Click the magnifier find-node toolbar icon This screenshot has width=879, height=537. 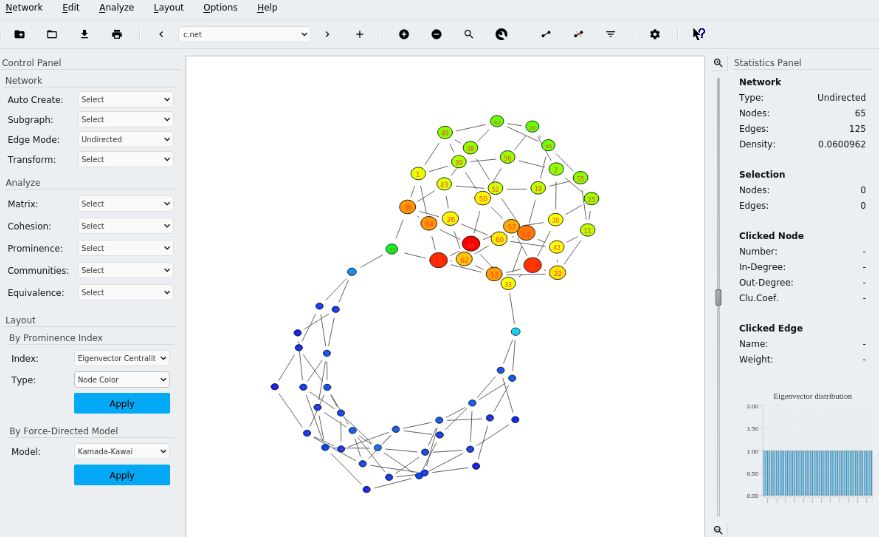pos(469,34)
